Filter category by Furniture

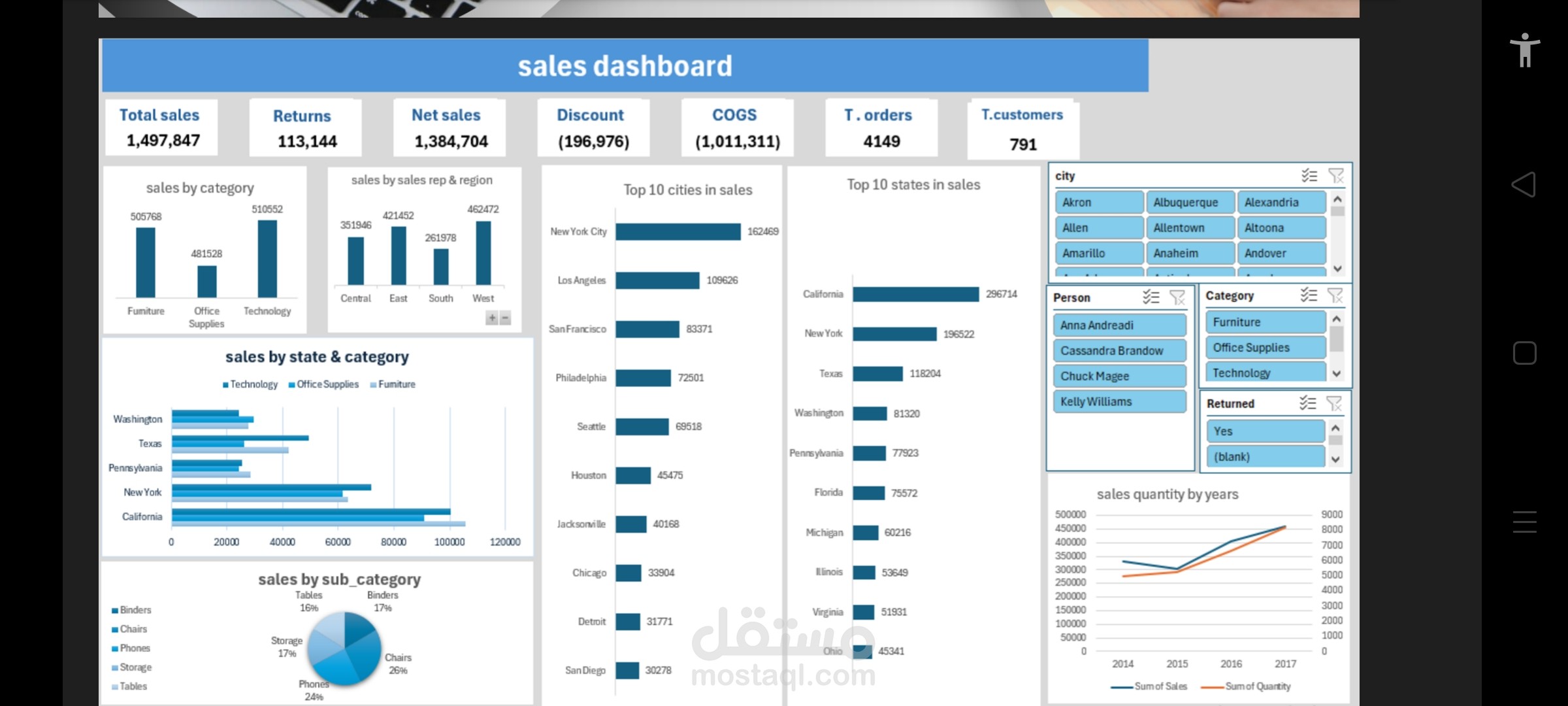tap(1266, 322)
